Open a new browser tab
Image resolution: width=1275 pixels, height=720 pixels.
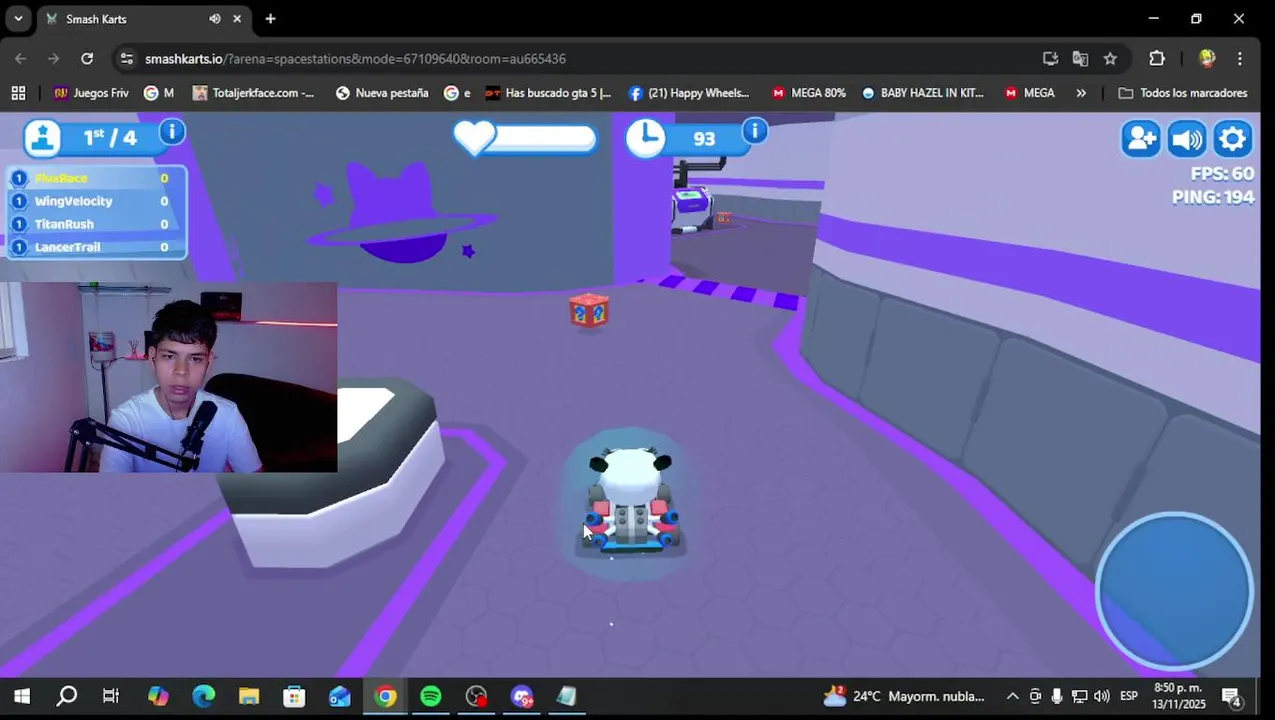[x=270, y=19]
